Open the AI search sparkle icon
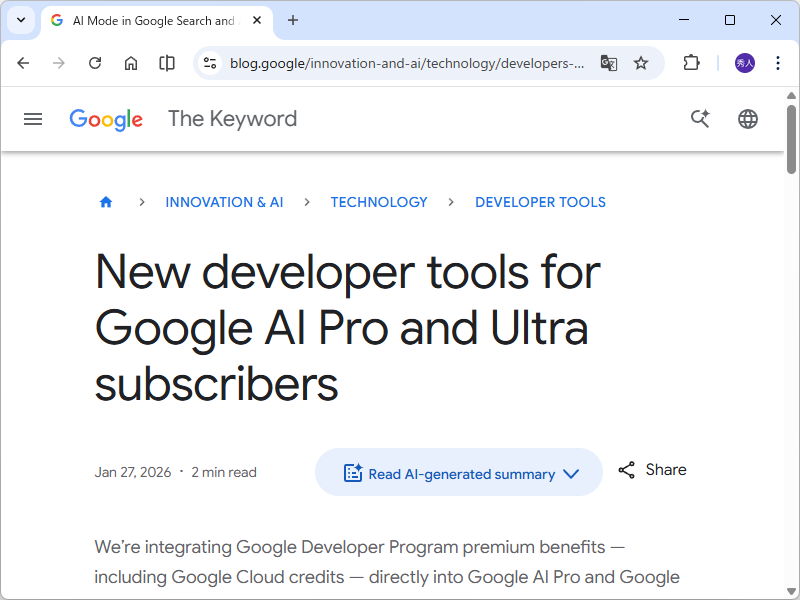800x600 pixels. (x=700, y=119)
